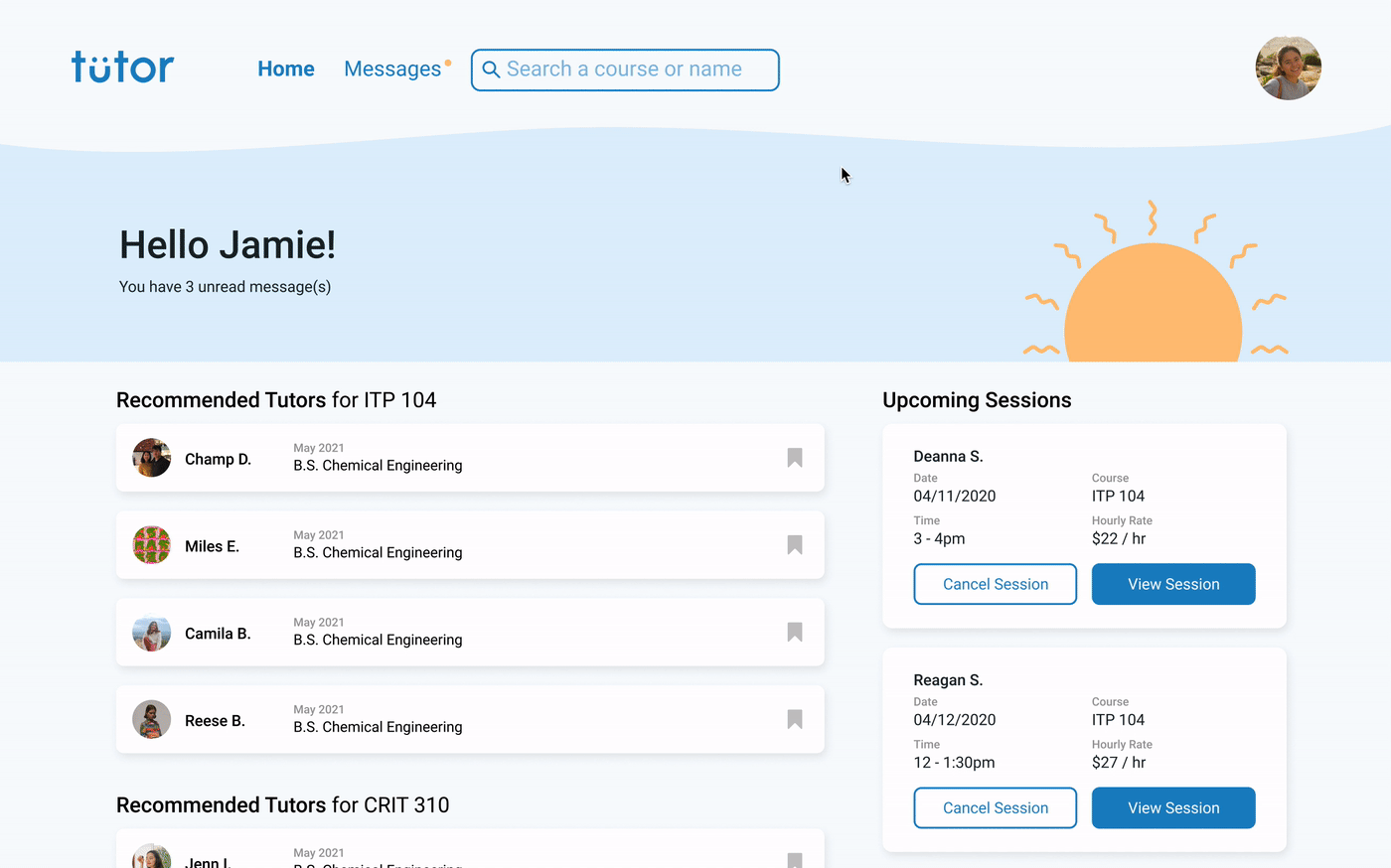This screenshot has height=868, width=1391.
Task: Toggle bookmark for Reese B.
Action: click(795, 719)
